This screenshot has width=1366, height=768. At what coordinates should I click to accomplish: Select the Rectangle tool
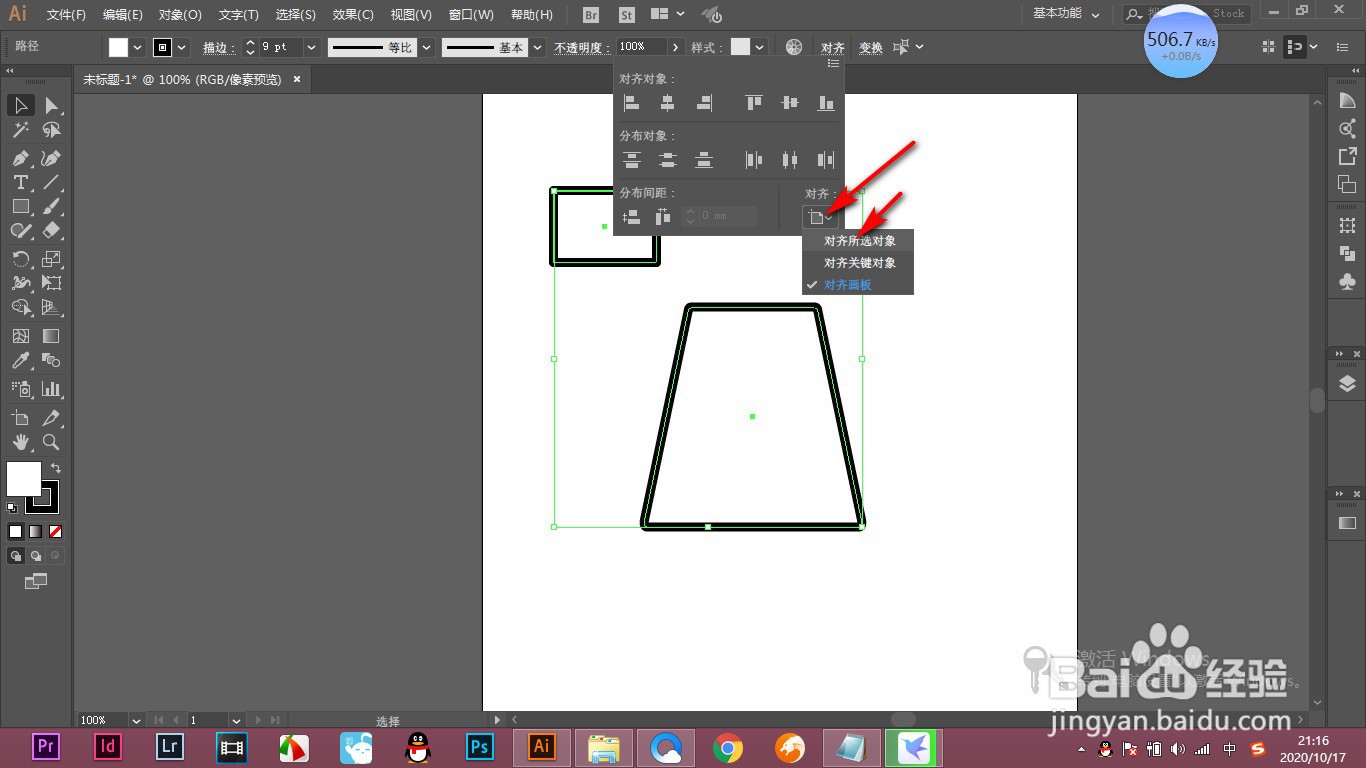[x=21, y=206]
